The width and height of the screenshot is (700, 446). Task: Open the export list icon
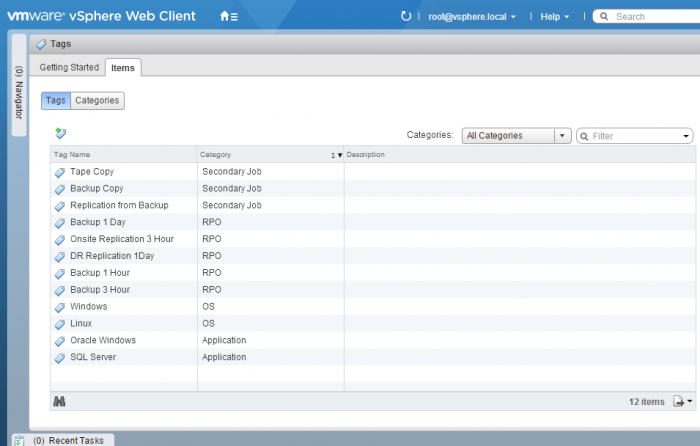click(x=679, y=401)
